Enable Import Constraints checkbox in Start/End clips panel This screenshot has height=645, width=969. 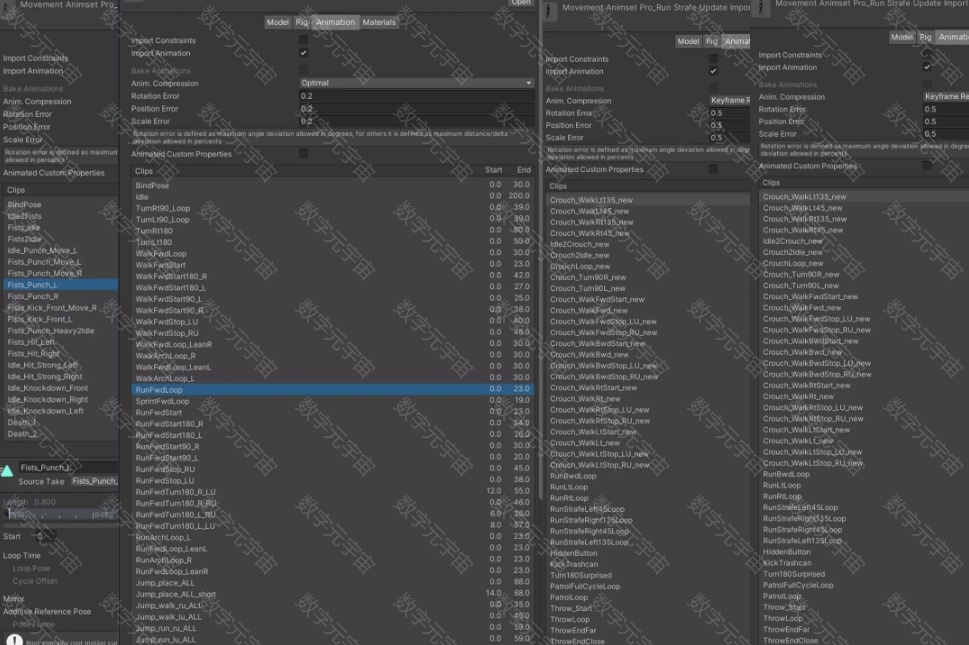pos(303,40)
